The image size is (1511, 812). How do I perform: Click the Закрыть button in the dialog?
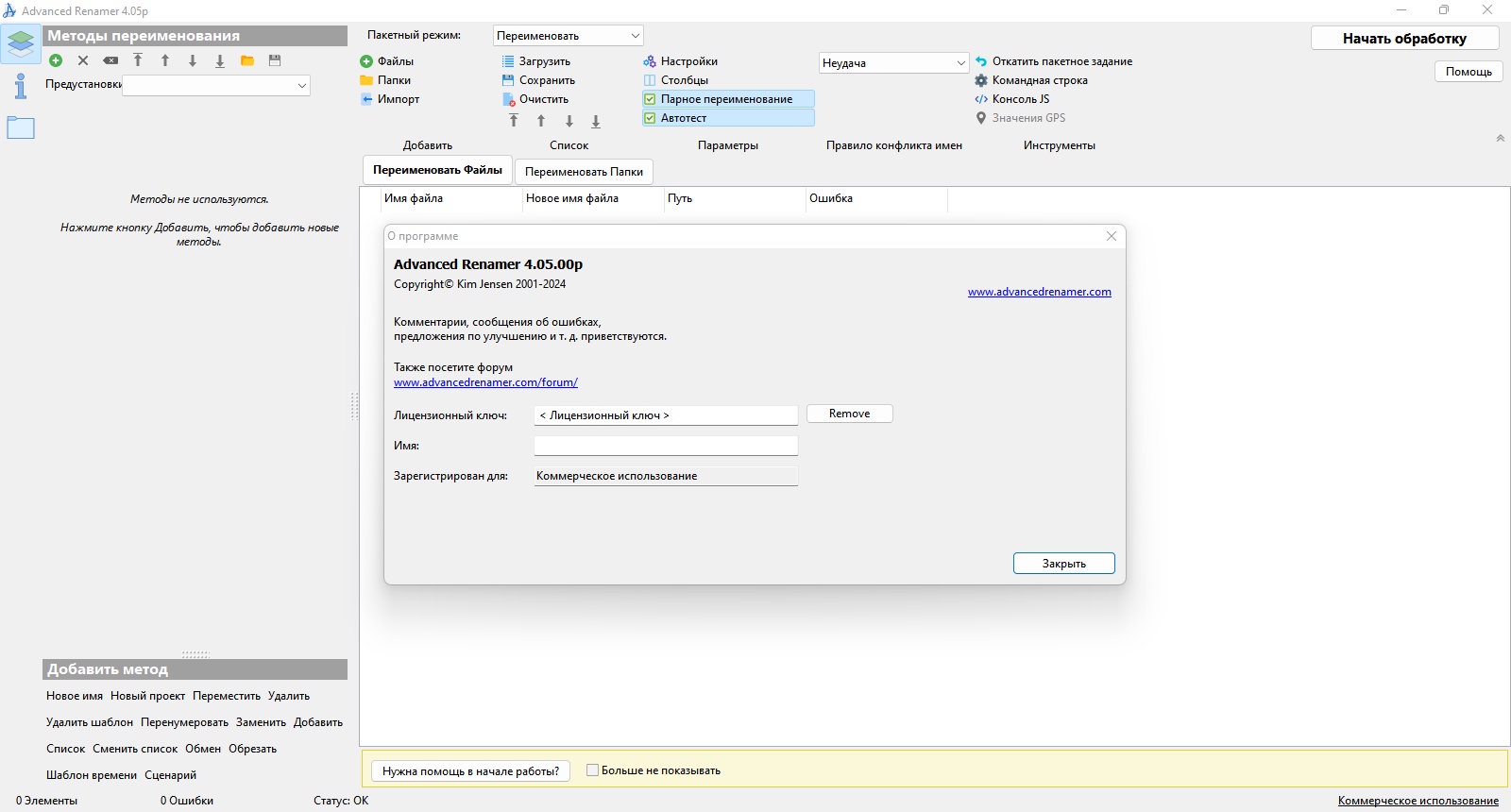(1064, 564)
